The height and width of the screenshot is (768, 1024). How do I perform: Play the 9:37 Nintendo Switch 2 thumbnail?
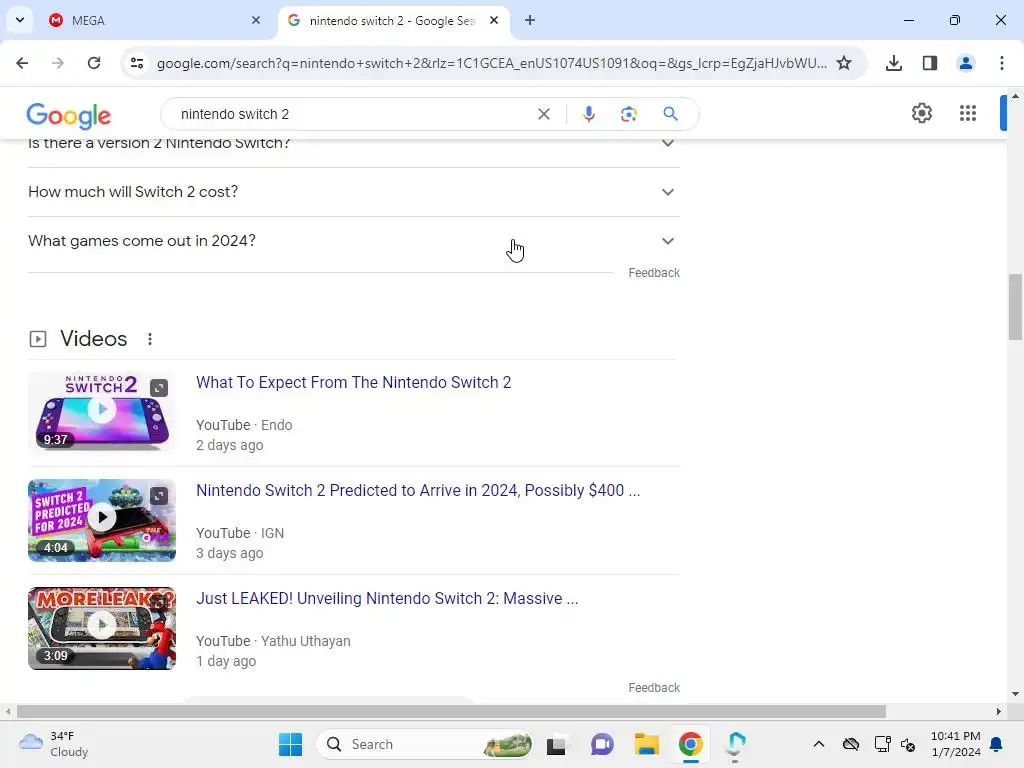102,412
